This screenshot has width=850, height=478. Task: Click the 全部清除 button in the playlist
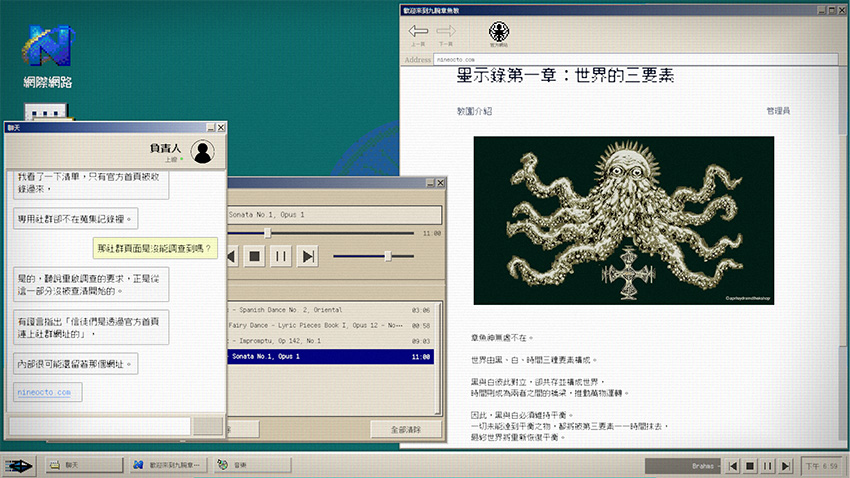[x=406, y=429]
